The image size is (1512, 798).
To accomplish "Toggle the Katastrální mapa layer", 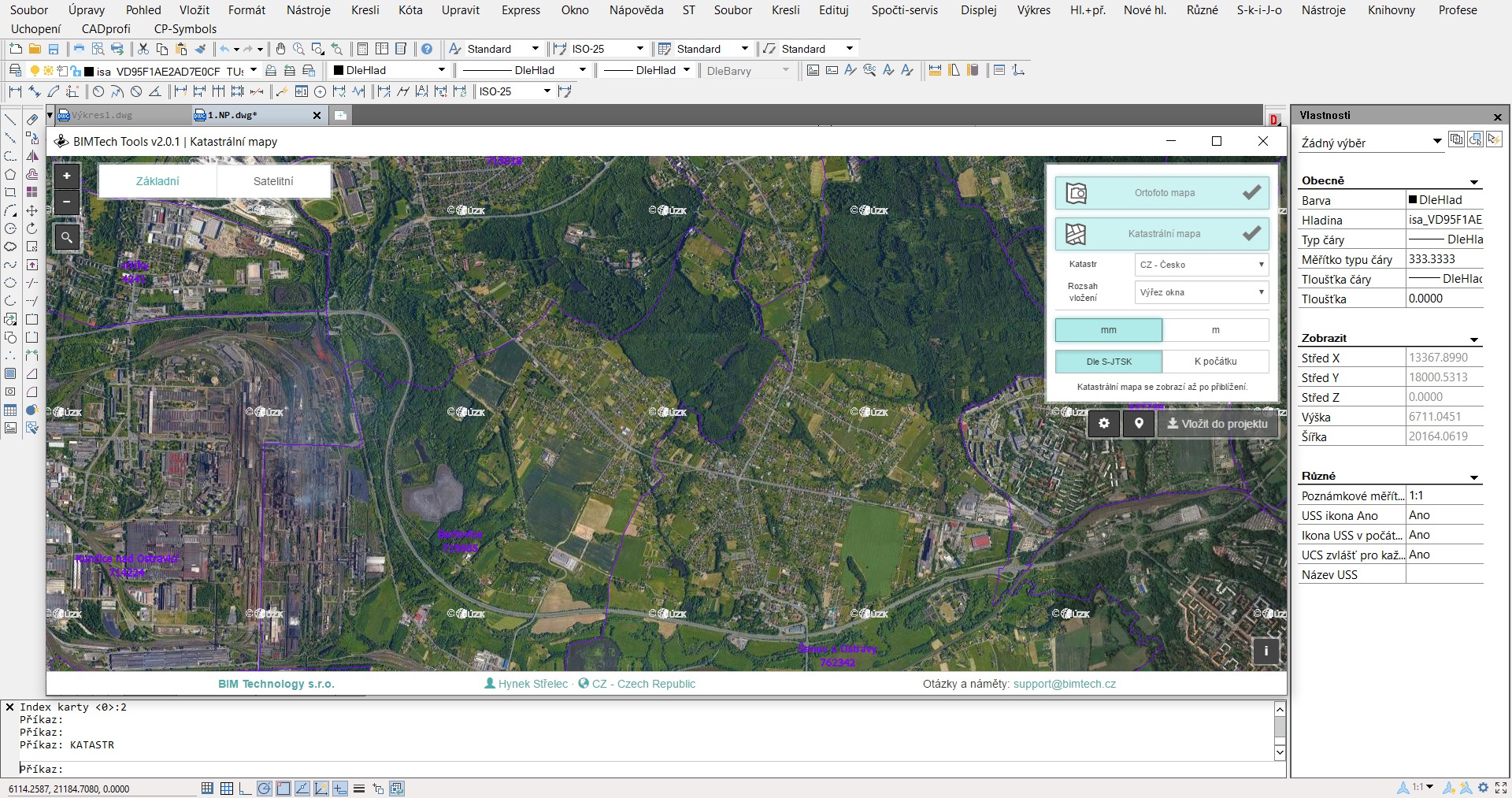I will [x=1162, y=234].
